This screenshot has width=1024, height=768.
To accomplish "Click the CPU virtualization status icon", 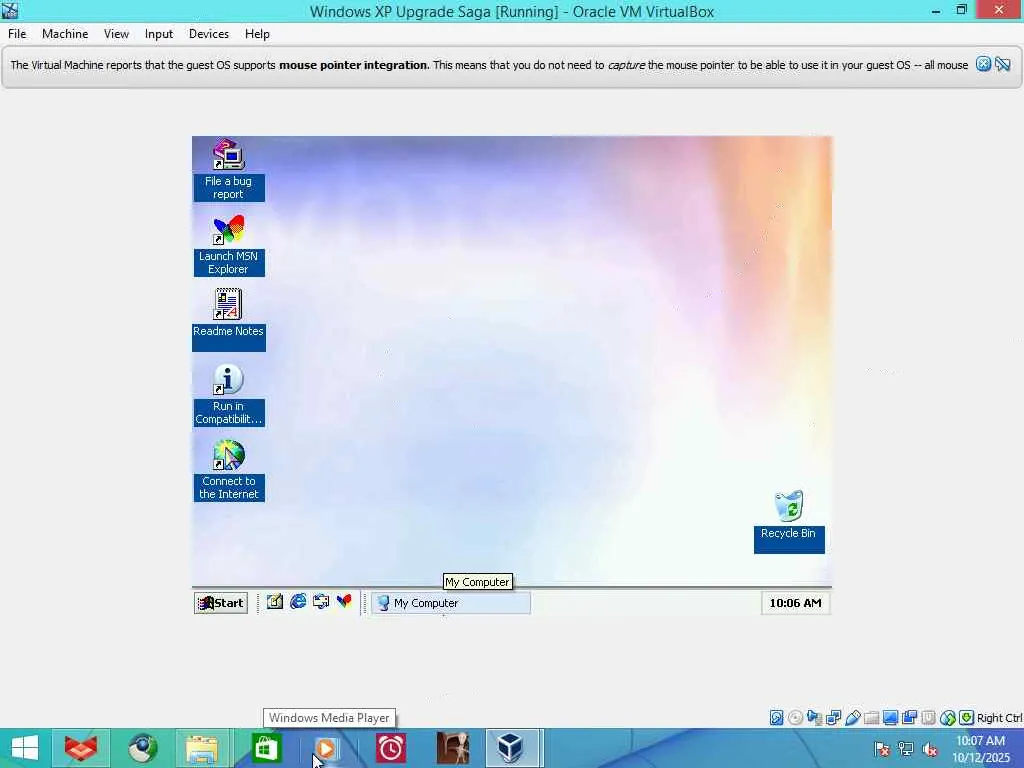I will [928, 718].
